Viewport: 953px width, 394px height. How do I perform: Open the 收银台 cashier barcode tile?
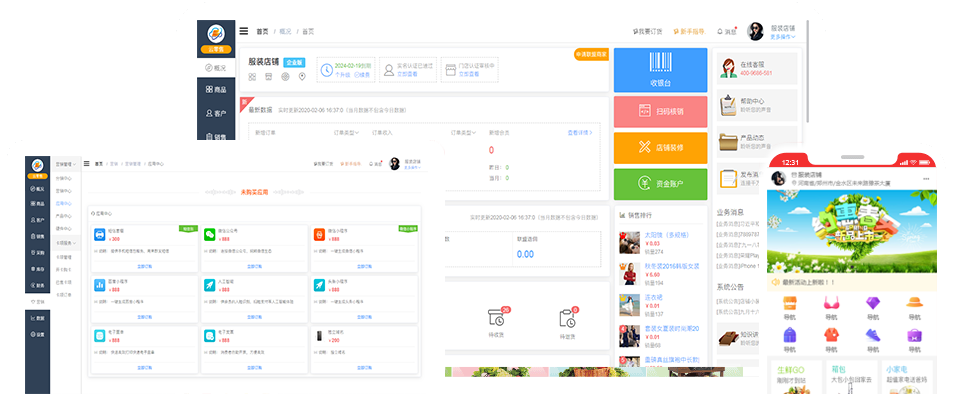coord(660,70)
